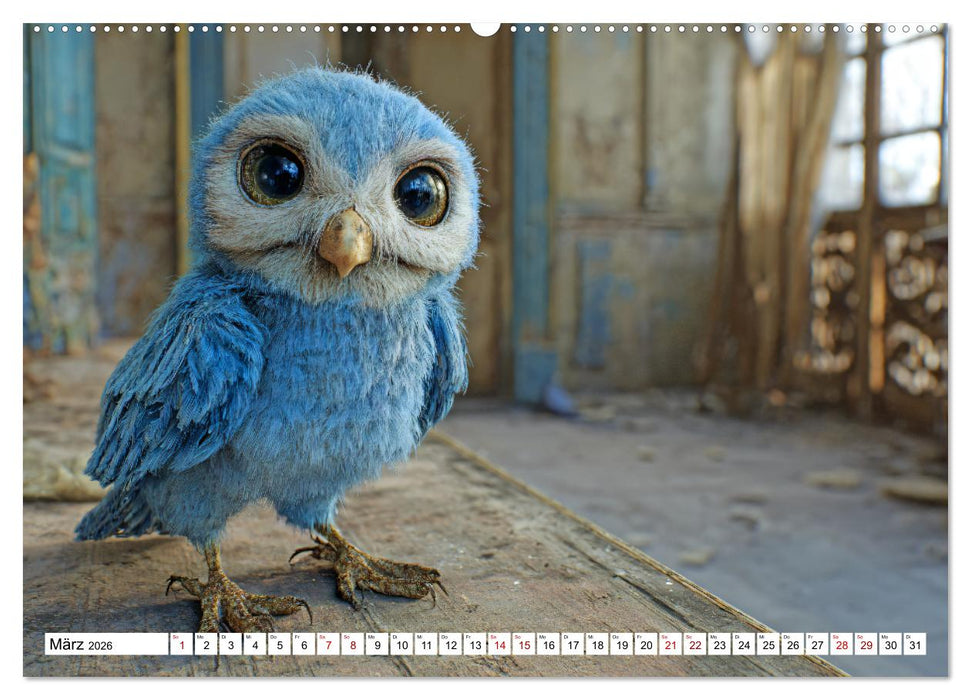Select date 26 in the calendar row
Image resolution: width=971 pixels, height=700 pixels.
pyautogui.click(x=793, y=644)
